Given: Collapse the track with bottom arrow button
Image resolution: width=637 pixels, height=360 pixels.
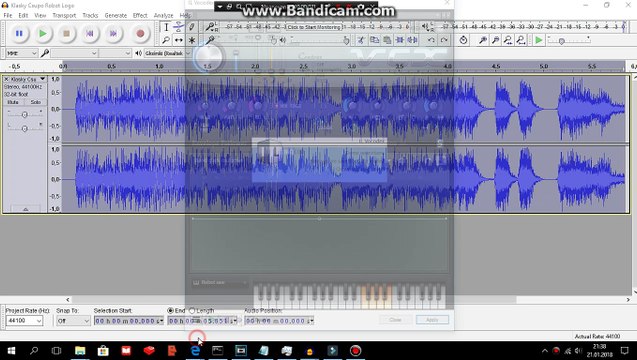Looking at the screenshot, I should click(x=25, y=209).
